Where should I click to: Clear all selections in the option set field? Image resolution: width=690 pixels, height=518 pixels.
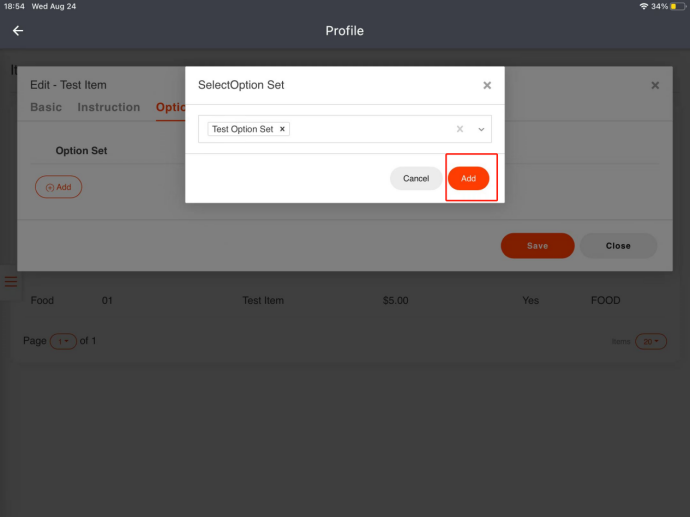click(x=460, y=129)
